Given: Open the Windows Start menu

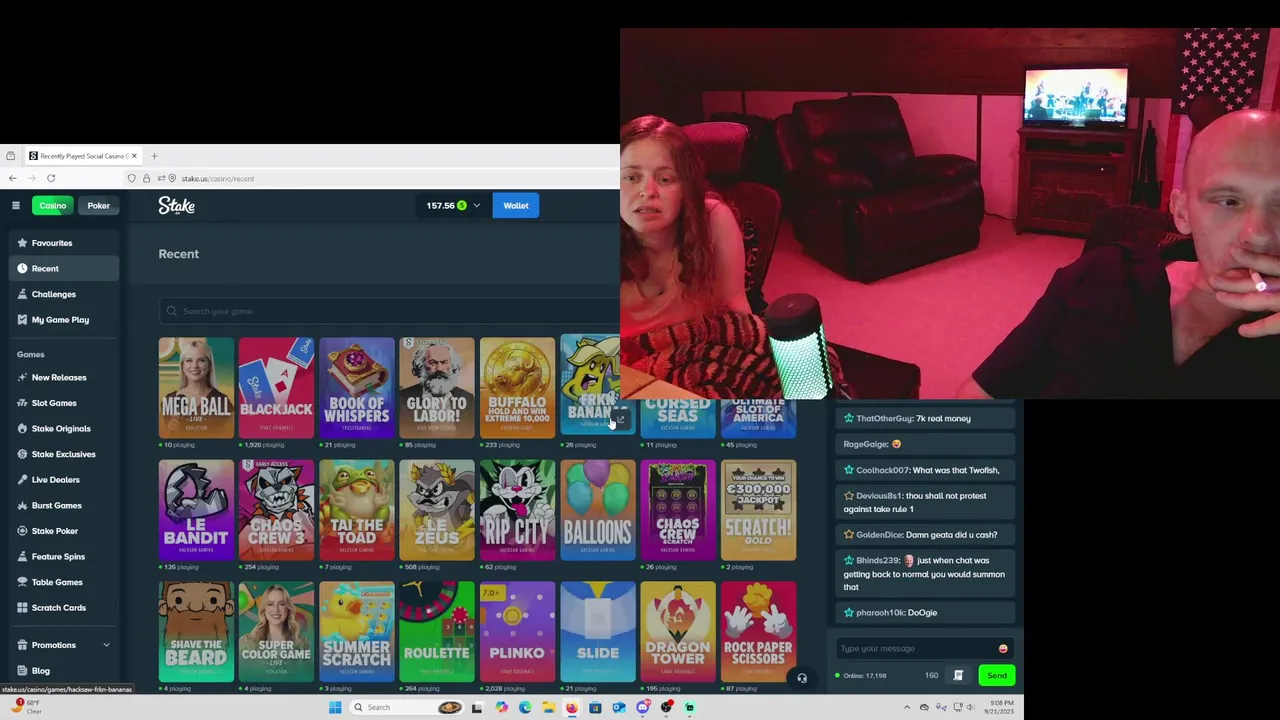Looking at the screenshot, I should point(335,707).
